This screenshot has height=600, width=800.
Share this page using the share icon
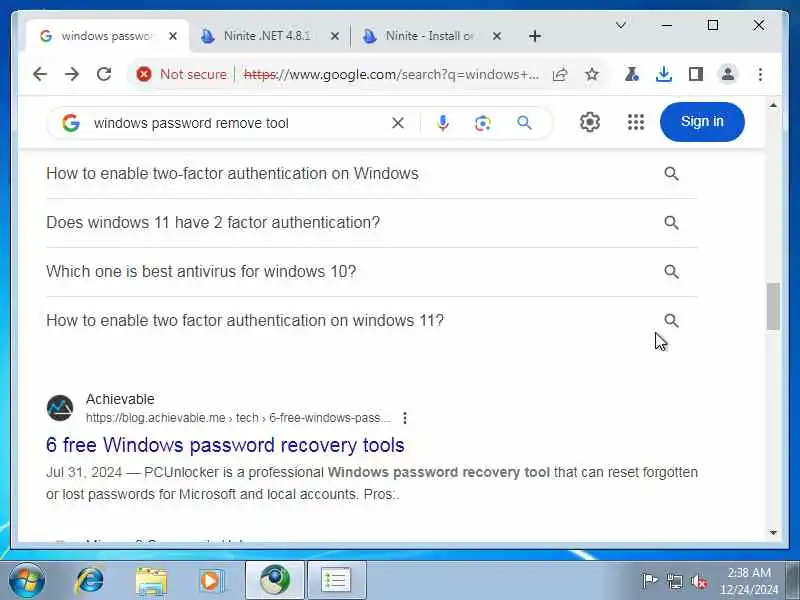point(560,74)
